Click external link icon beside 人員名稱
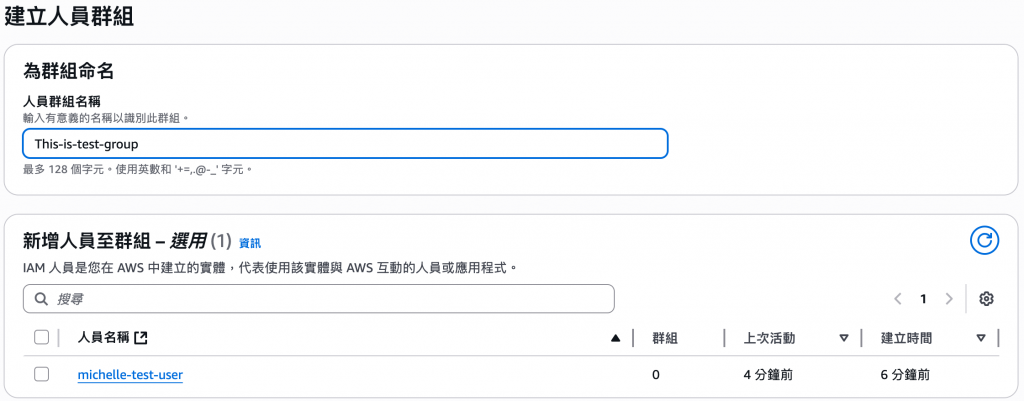Image resolution: width=1024 pixels, height=401 pixels. click(140, 338)
